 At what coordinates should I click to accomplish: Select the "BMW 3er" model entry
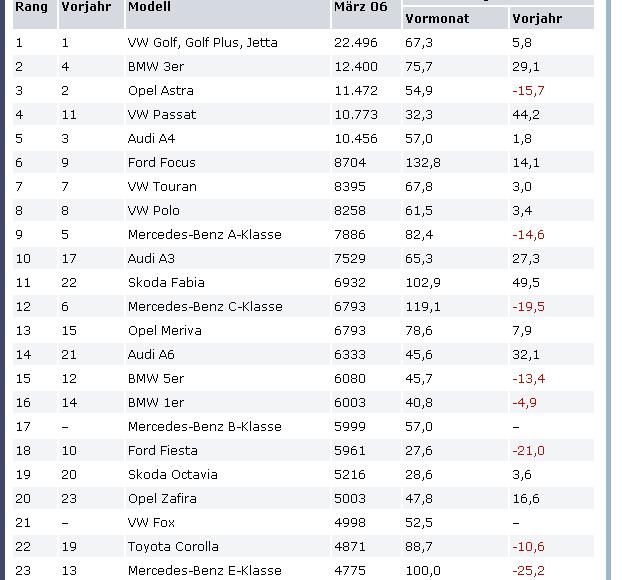click(x=155, y=67)
